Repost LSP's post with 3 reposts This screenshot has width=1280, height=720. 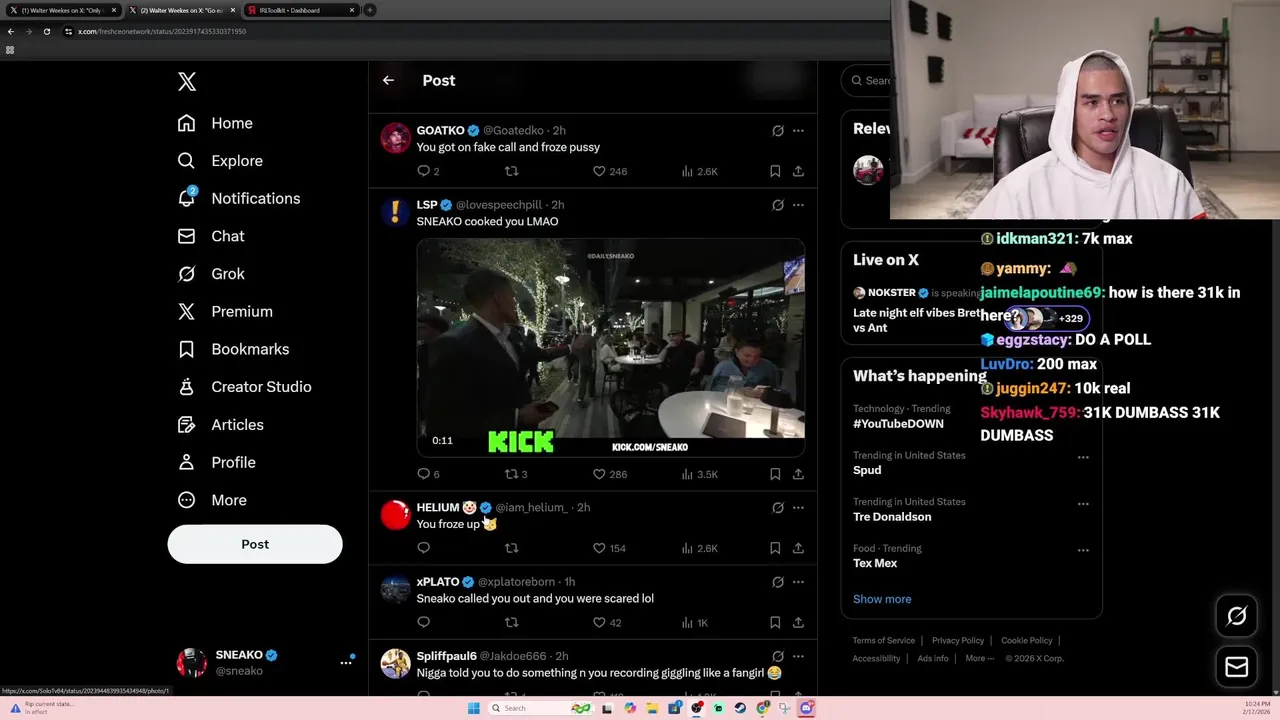[x=515, y=474]
